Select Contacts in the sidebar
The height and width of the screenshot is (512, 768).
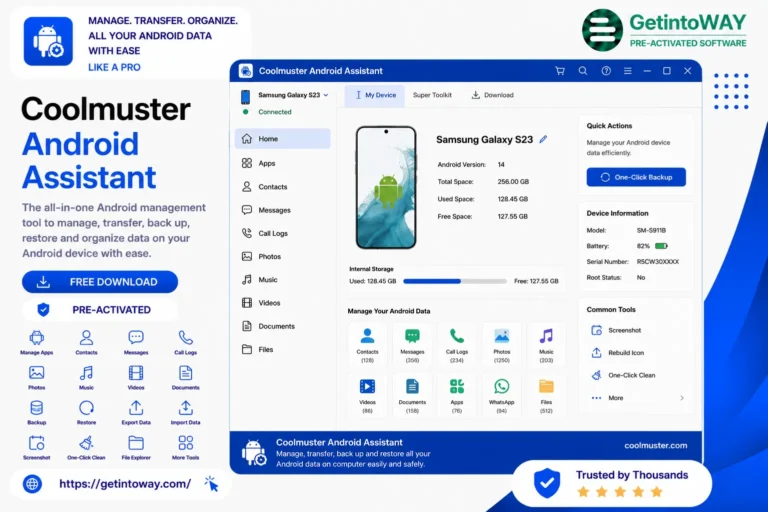click(283, 187)
